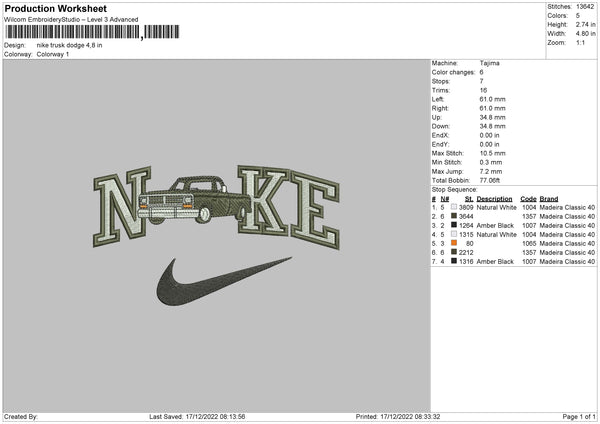Viewport: 600px width, 424px height.
Task: Click the 'Colorway 1' value
Action: coord(53,54)
